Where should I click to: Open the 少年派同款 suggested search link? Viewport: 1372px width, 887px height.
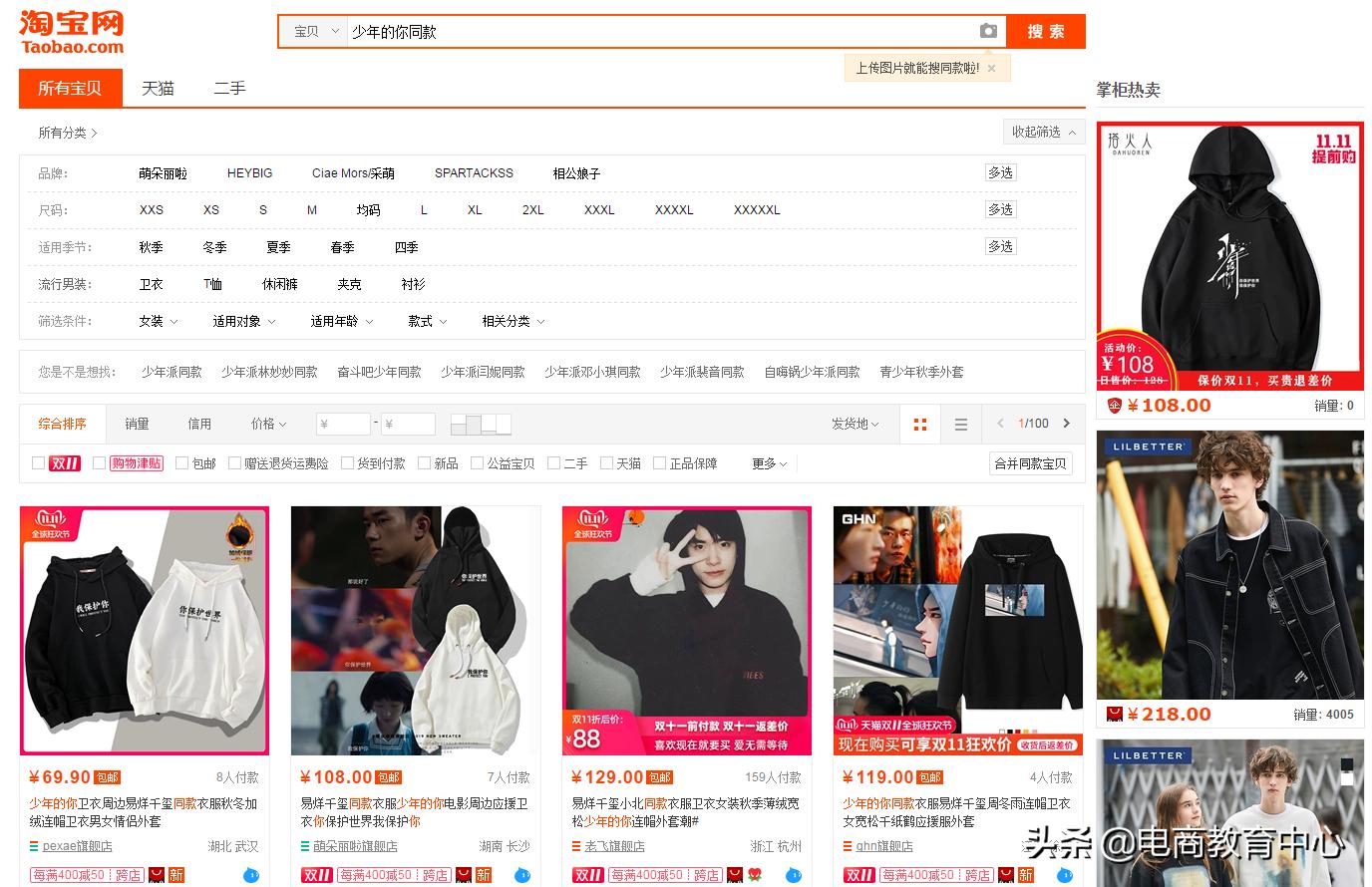[170, 371]
